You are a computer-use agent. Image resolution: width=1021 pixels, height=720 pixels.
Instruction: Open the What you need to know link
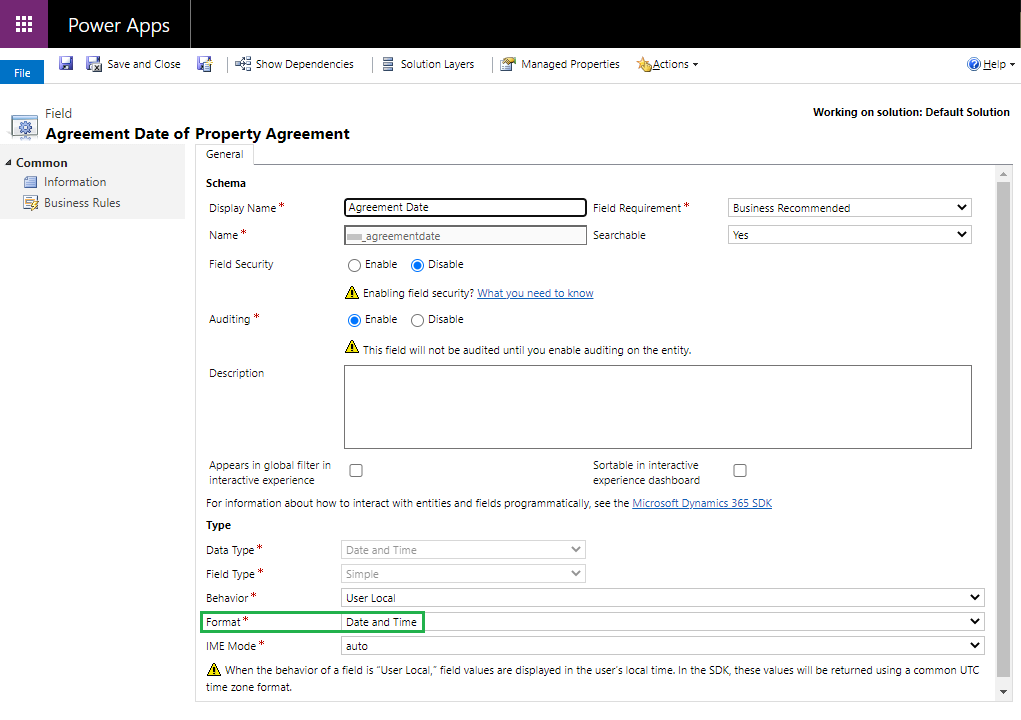pyautogui.click(x=535, y=293)
